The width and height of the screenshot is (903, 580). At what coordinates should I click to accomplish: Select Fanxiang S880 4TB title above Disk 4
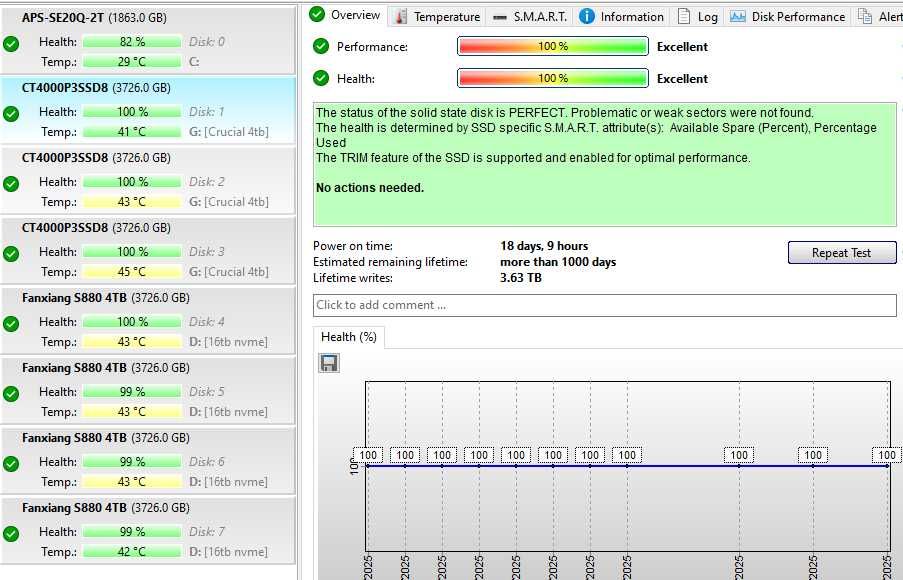coord(74,298)
